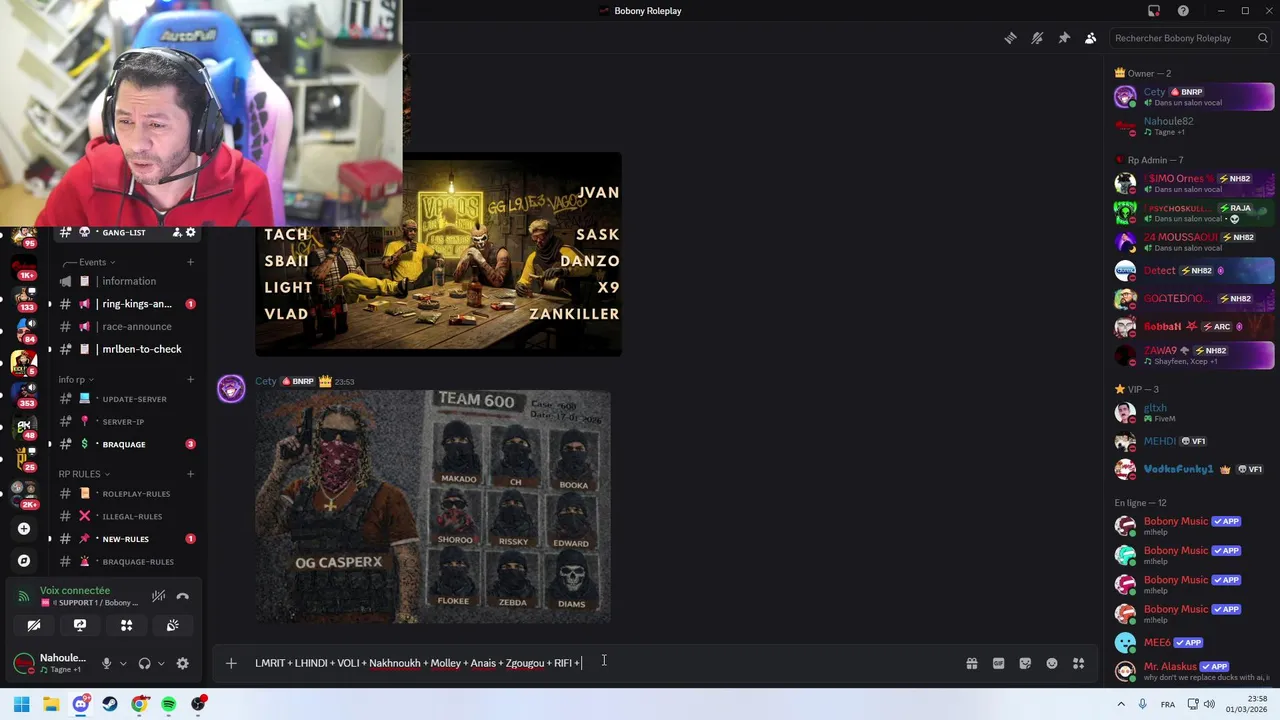
Task: Add a server plus button
Action: [24, 529]
